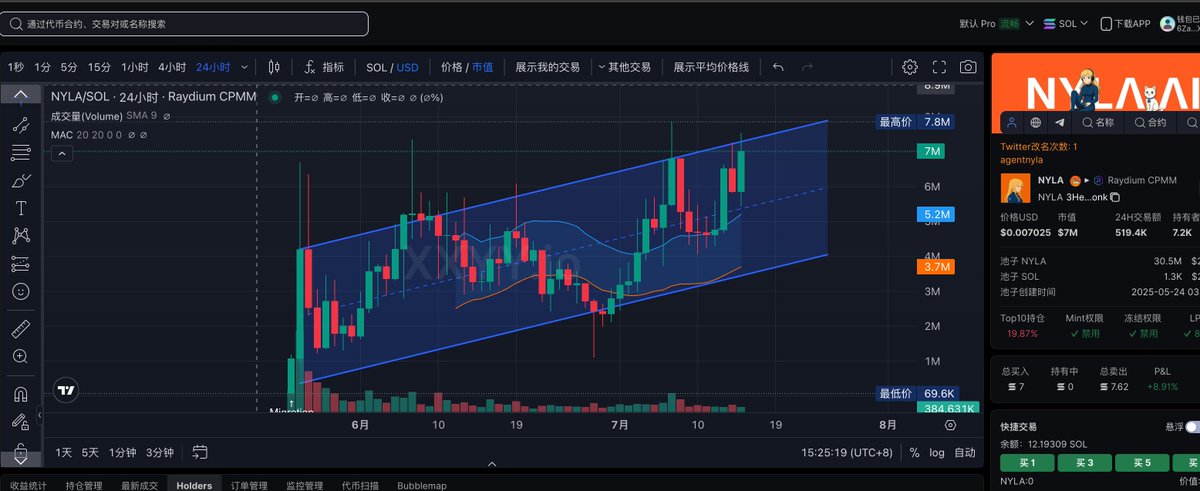The width and height of the screenshot is (1200, 491).
Task: Open the Bubblemap tab
Action: click(421, 485)
